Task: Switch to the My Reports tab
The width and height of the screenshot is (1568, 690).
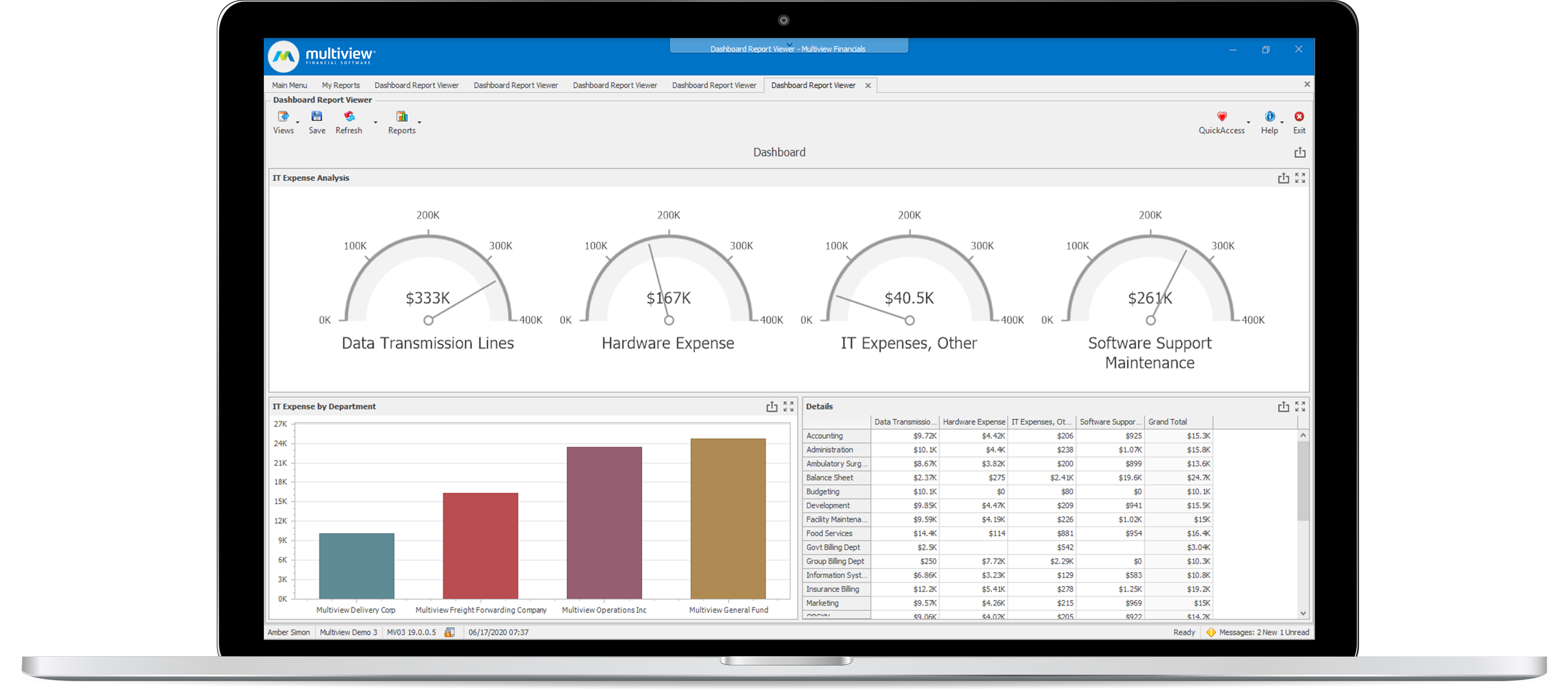Action: (340, 85)
